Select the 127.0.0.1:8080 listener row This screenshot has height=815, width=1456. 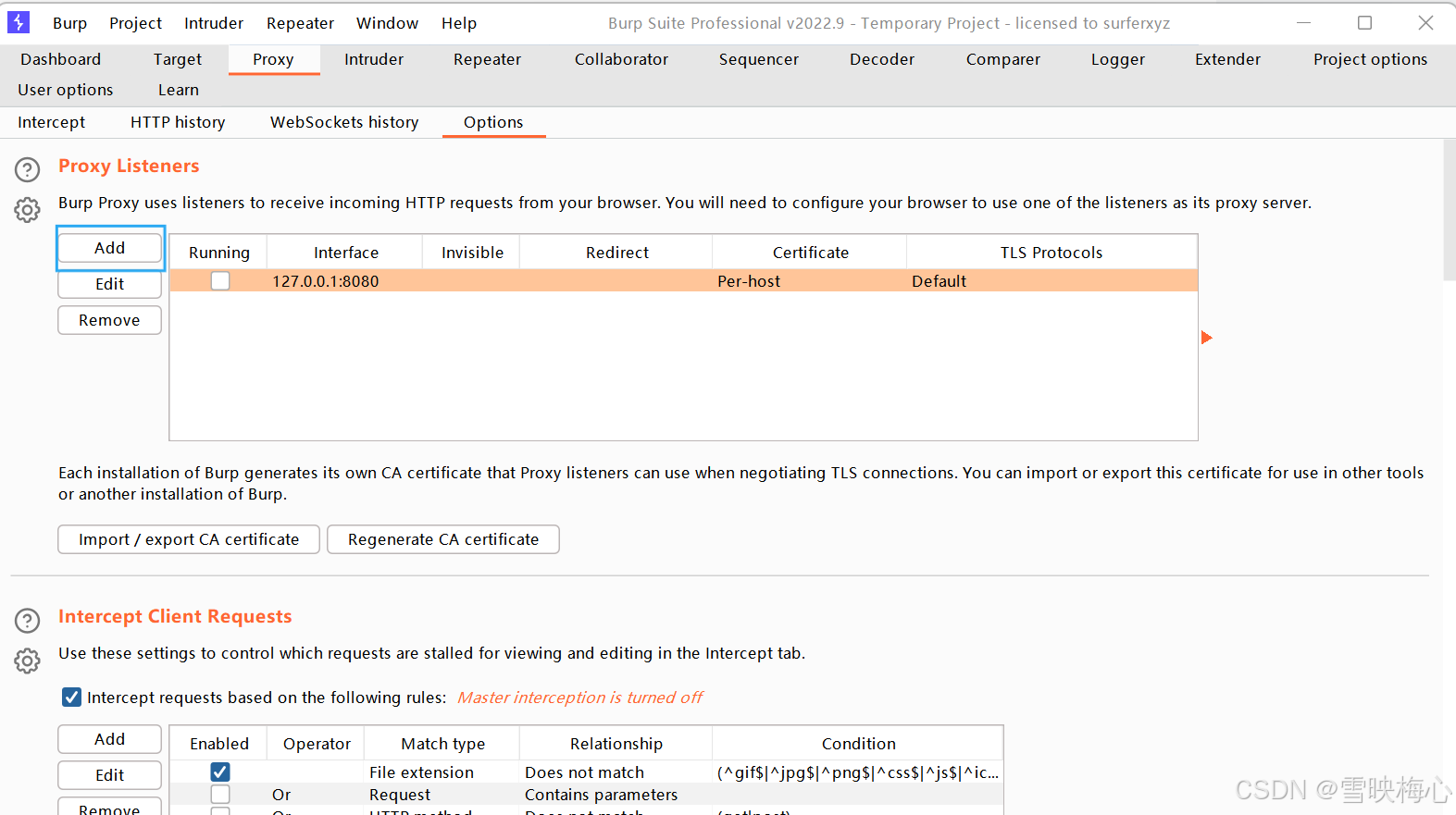[684, 280]
